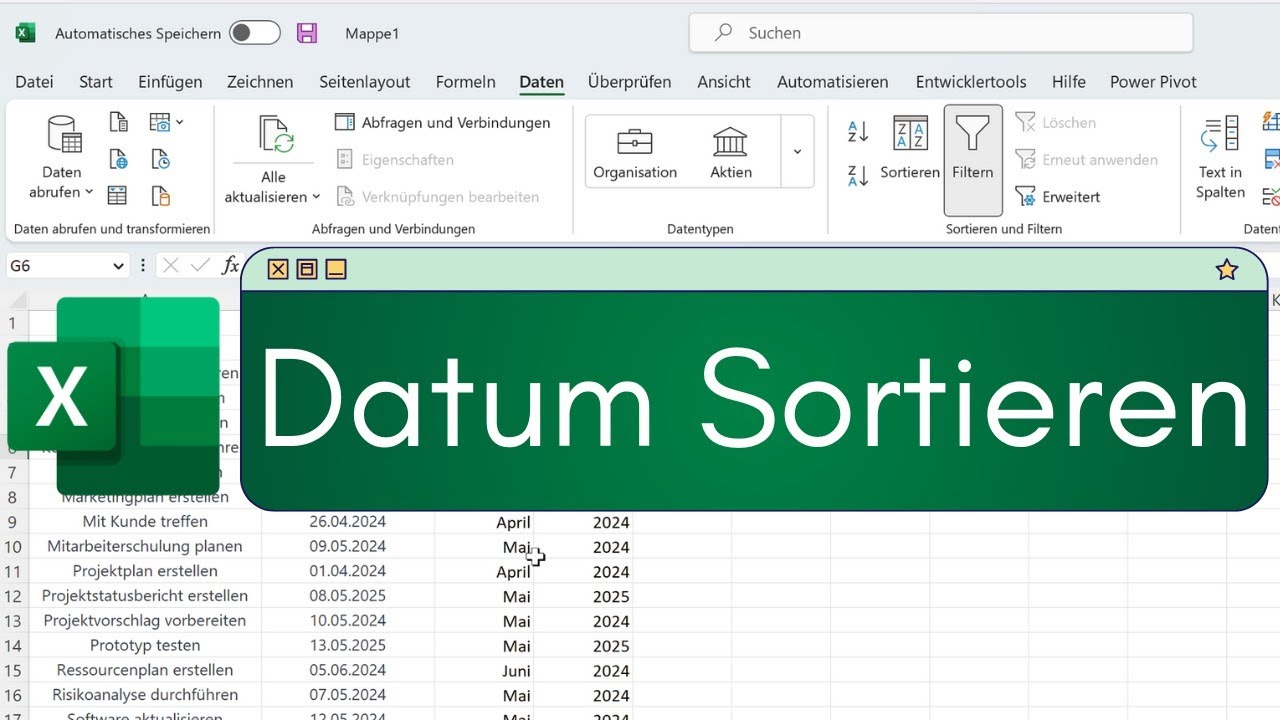Image resolution: width=1280 pixels, height=720 pixels.
Task: Click the yellow star icon
Action: point(1226,269)
